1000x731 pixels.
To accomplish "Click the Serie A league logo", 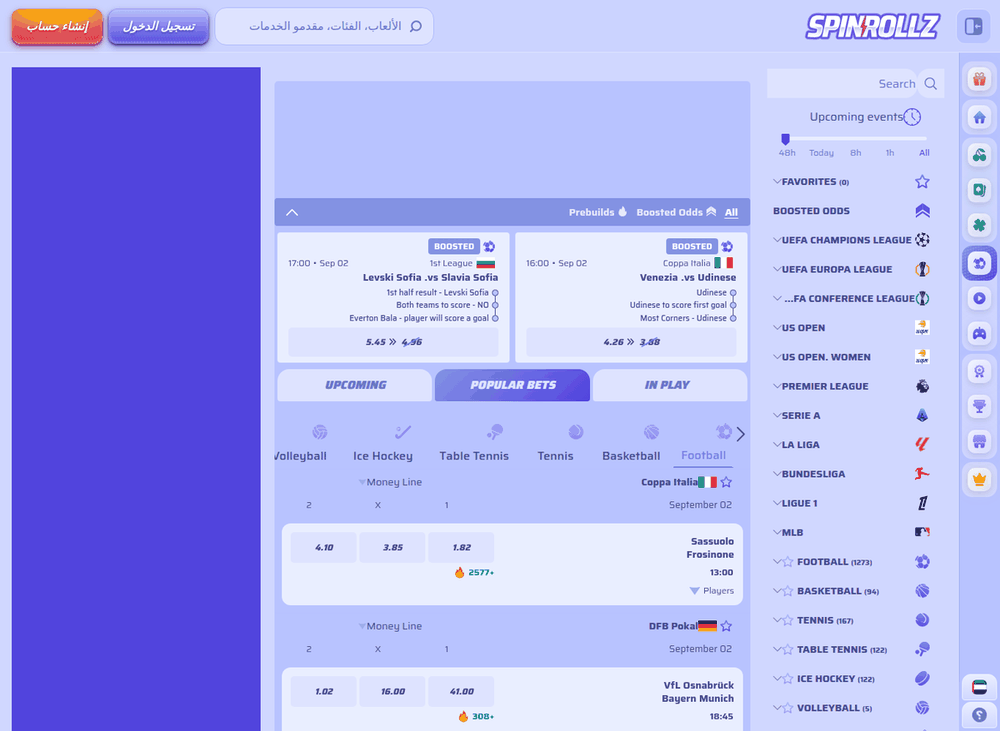I will 922,415.
